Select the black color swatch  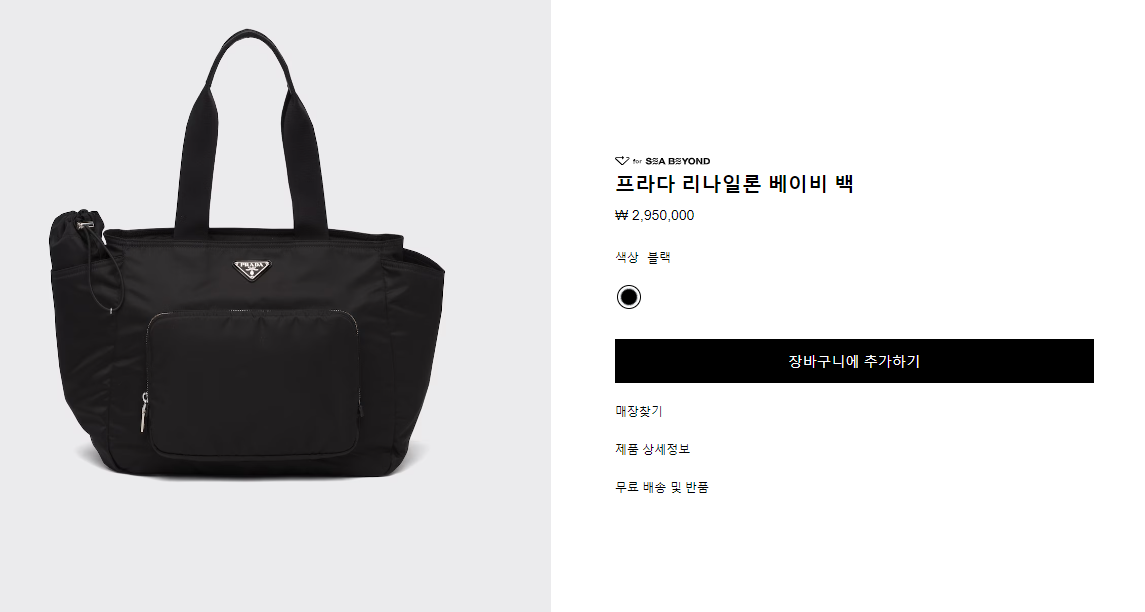pyautogui.click(x=629, y=297)
